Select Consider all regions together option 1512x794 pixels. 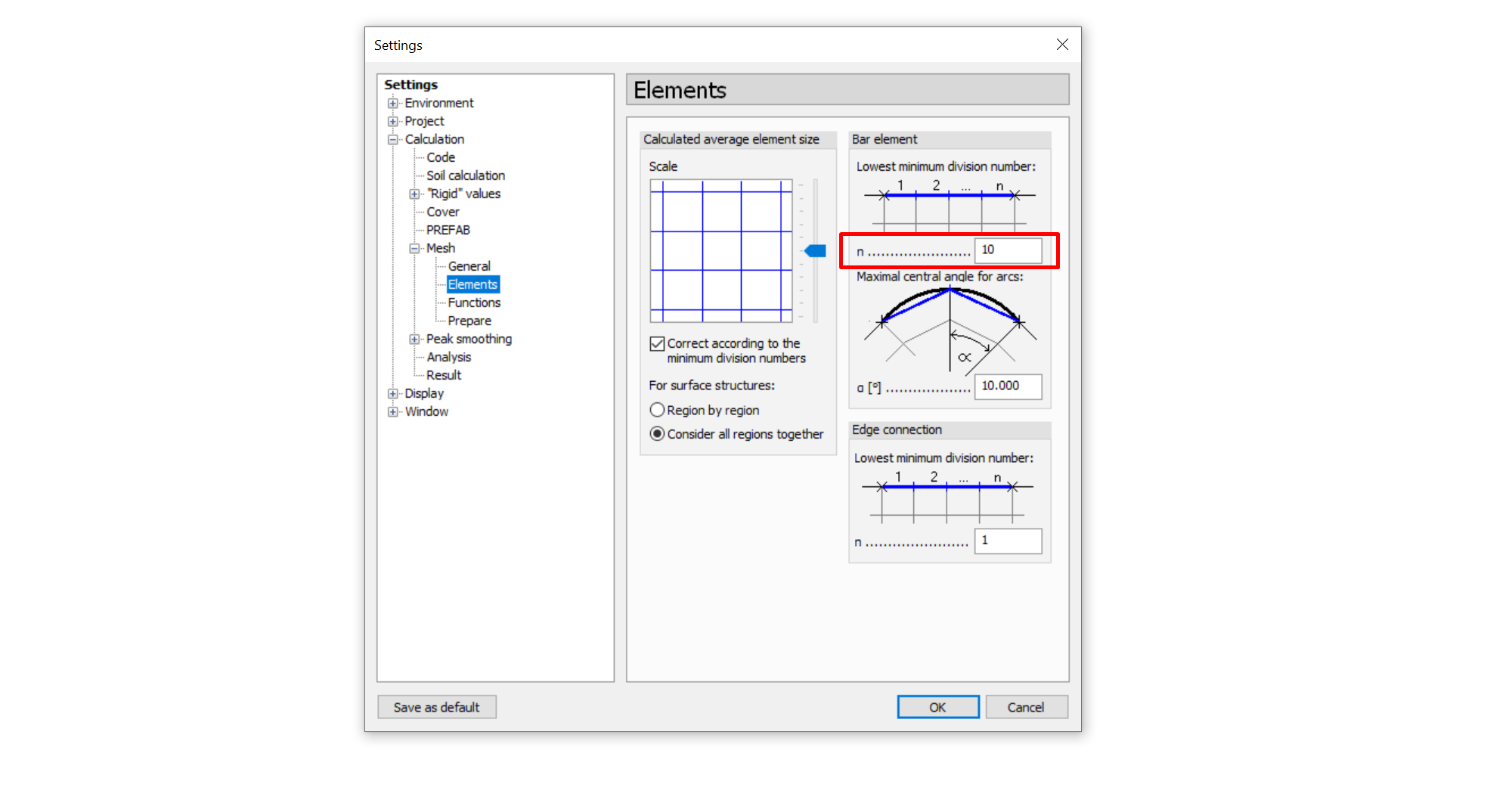658,434
